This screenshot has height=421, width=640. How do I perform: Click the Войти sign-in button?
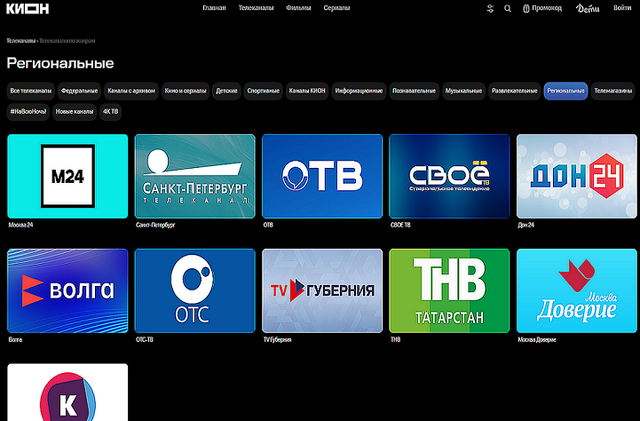622,8
